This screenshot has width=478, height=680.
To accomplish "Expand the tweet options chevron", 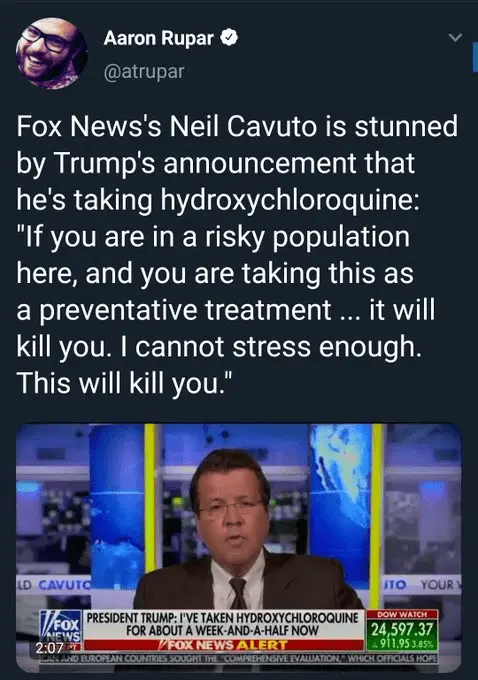I will click(455, 38).
